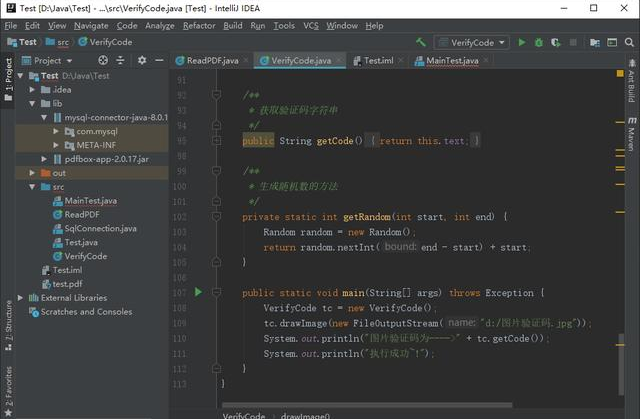Run with Coverage using the shield icon
The height and width of the screenshot is (419, 640).
pos(556,43)
